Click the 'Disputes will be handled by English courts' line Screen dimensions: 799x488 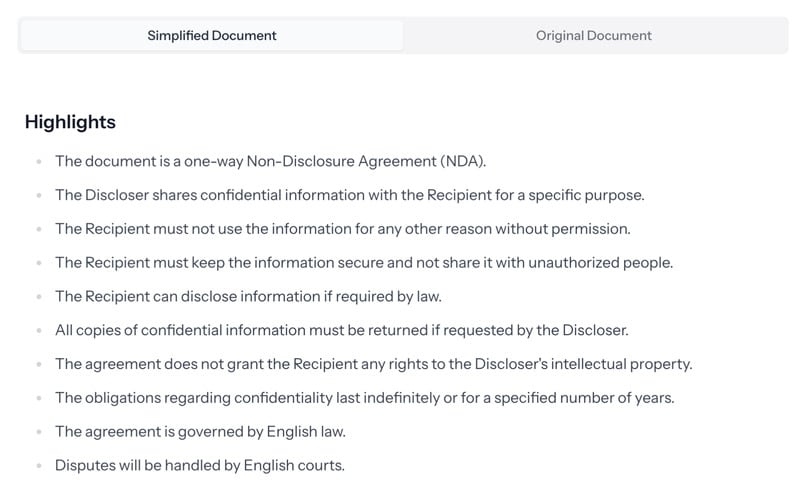click(200, 466)
